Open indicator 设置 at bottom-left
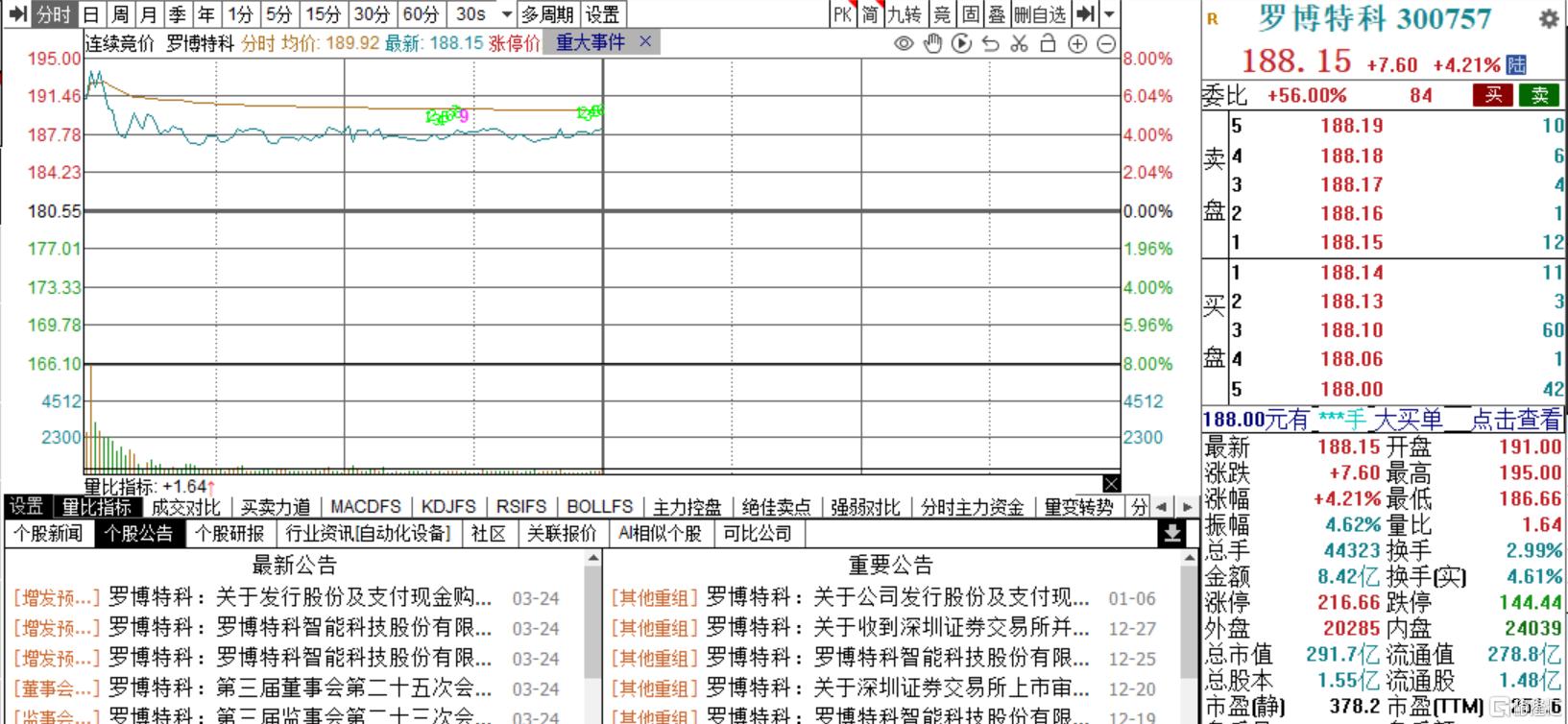 point(26,507)
